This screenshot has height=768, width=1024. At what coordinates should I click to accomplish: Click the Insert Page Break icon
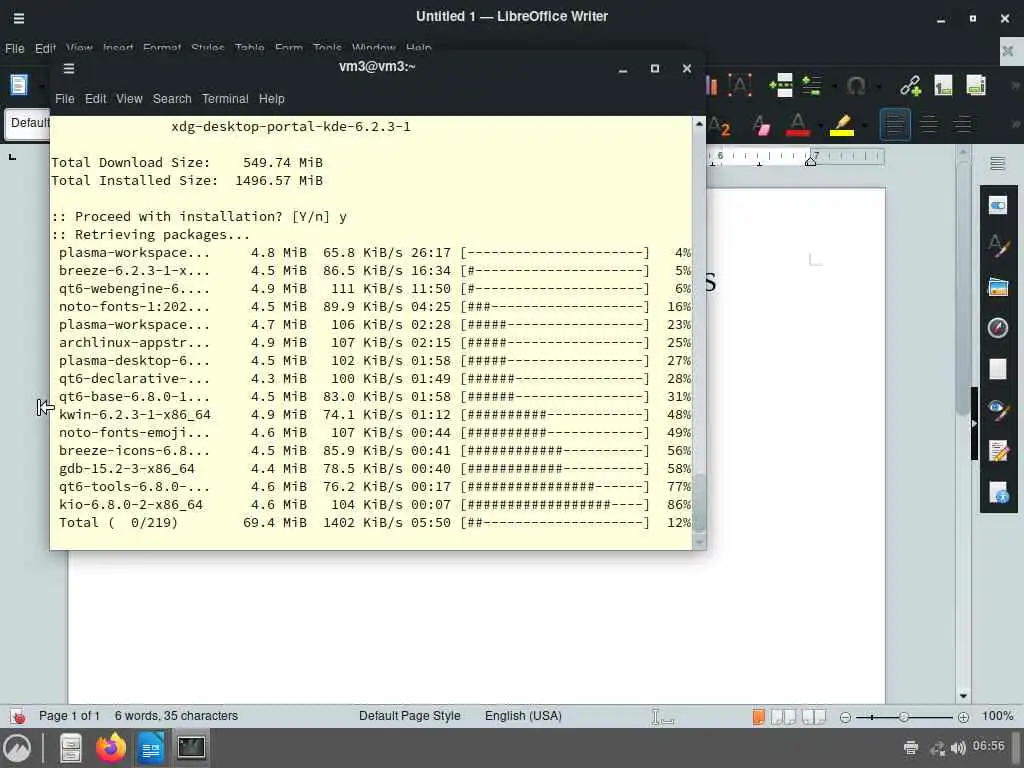tap(780, 86)
